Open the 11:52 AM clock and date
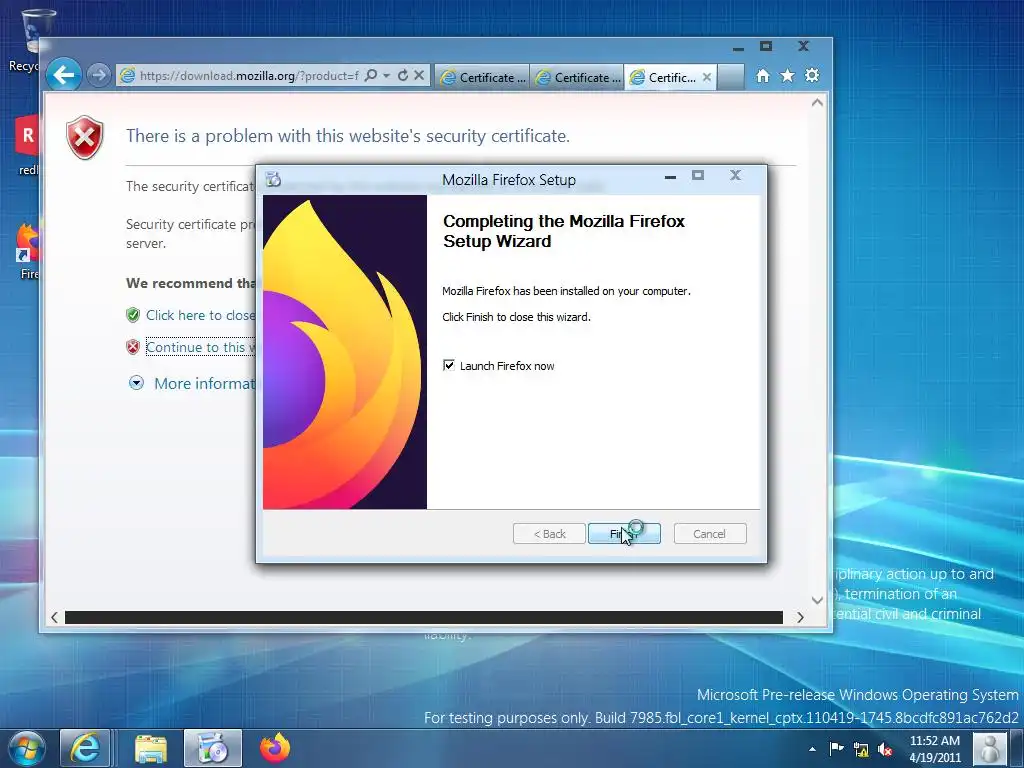 (x=935, y=749)
